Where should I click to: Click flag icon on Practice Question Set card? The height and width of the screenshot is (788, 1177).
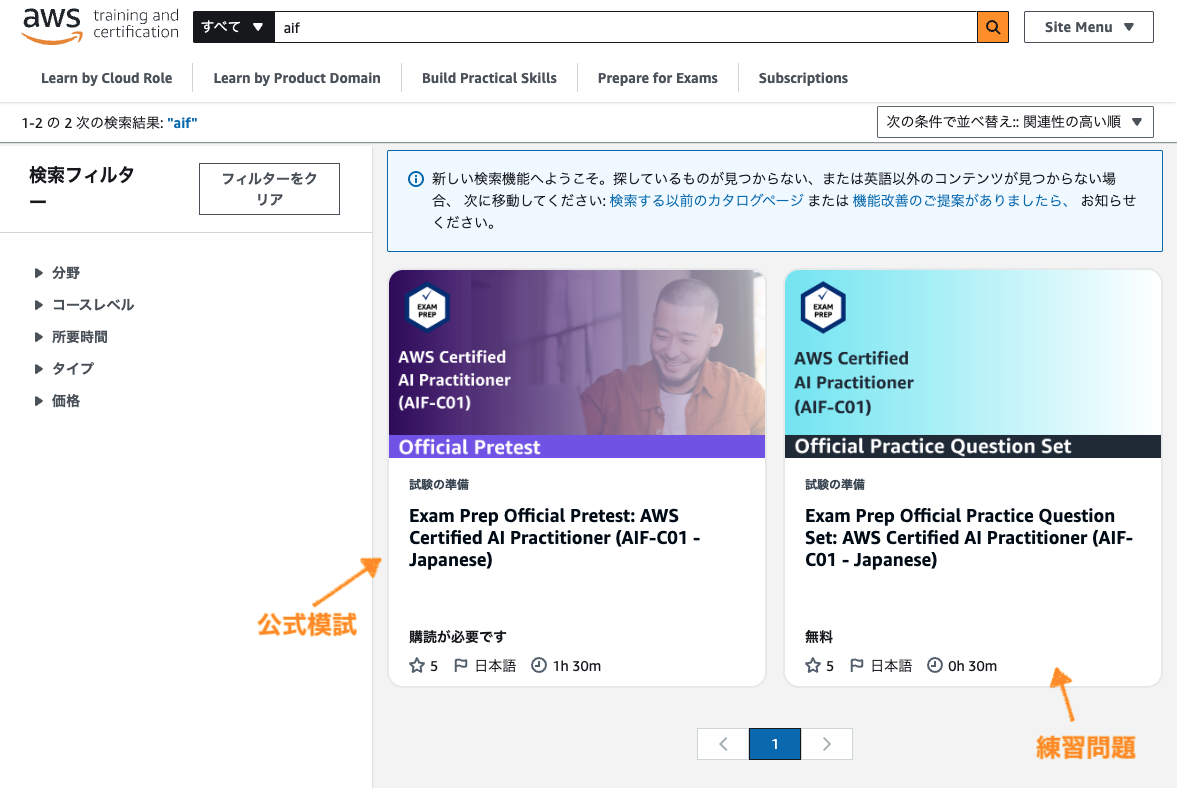coord(856,666)
